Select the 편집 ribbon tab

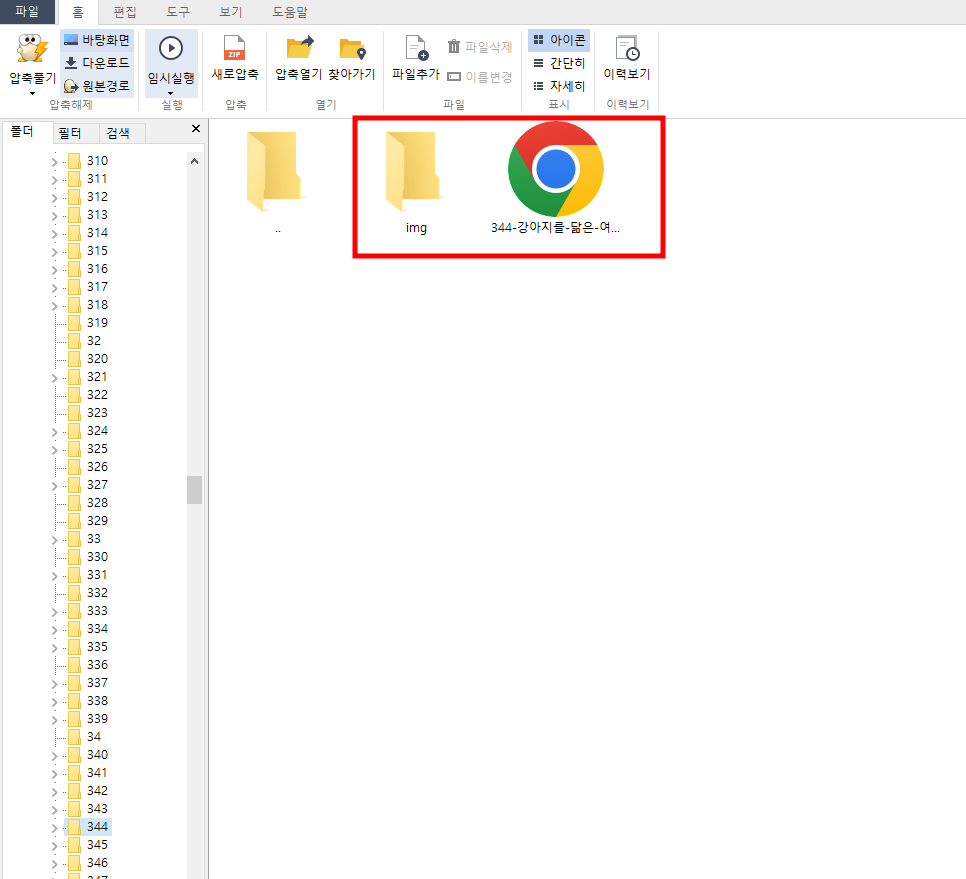click(x=125, y=12)
